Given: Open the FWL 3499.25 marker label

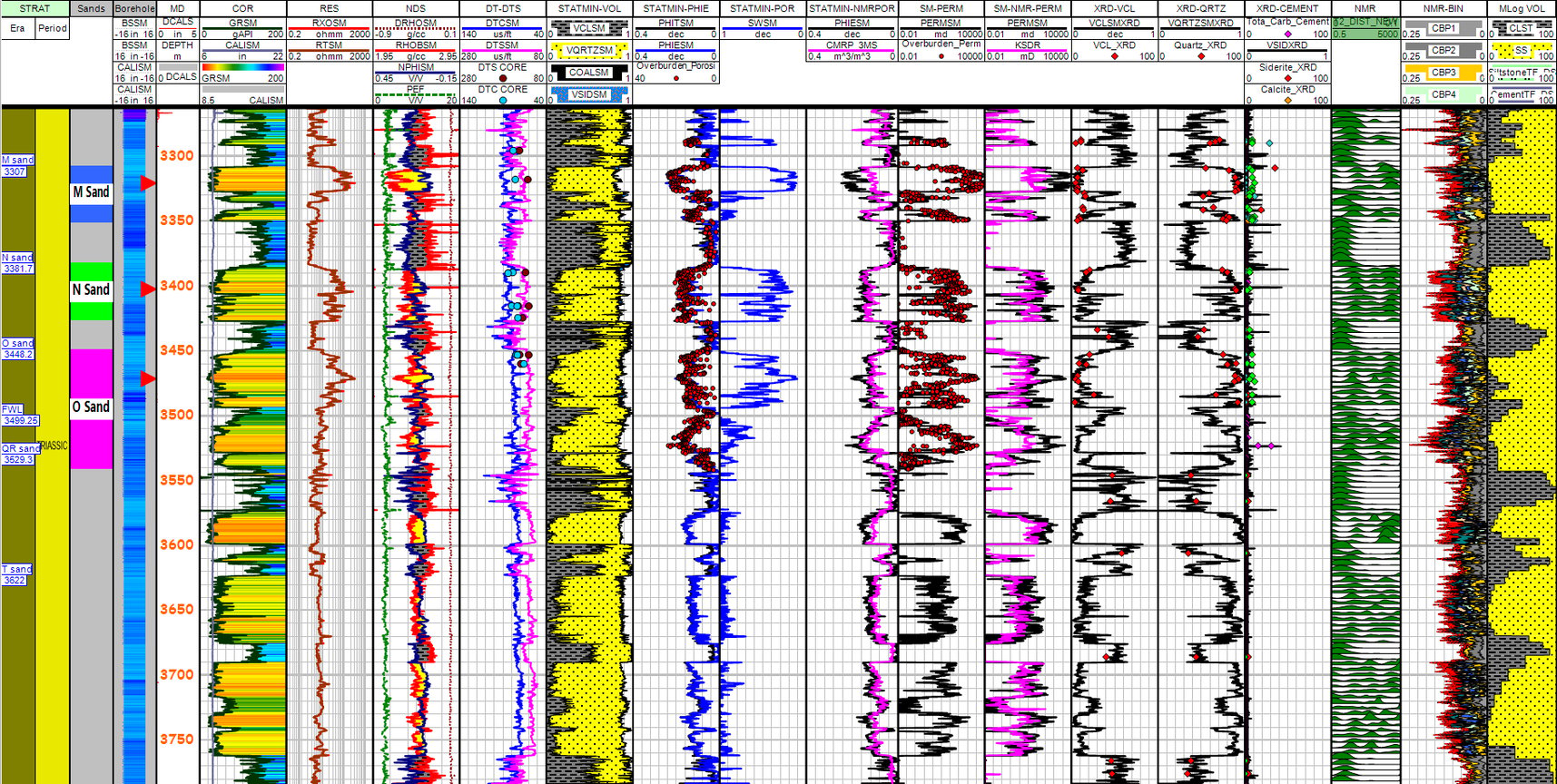Looking at the screenshot, I should coord(20,415).
